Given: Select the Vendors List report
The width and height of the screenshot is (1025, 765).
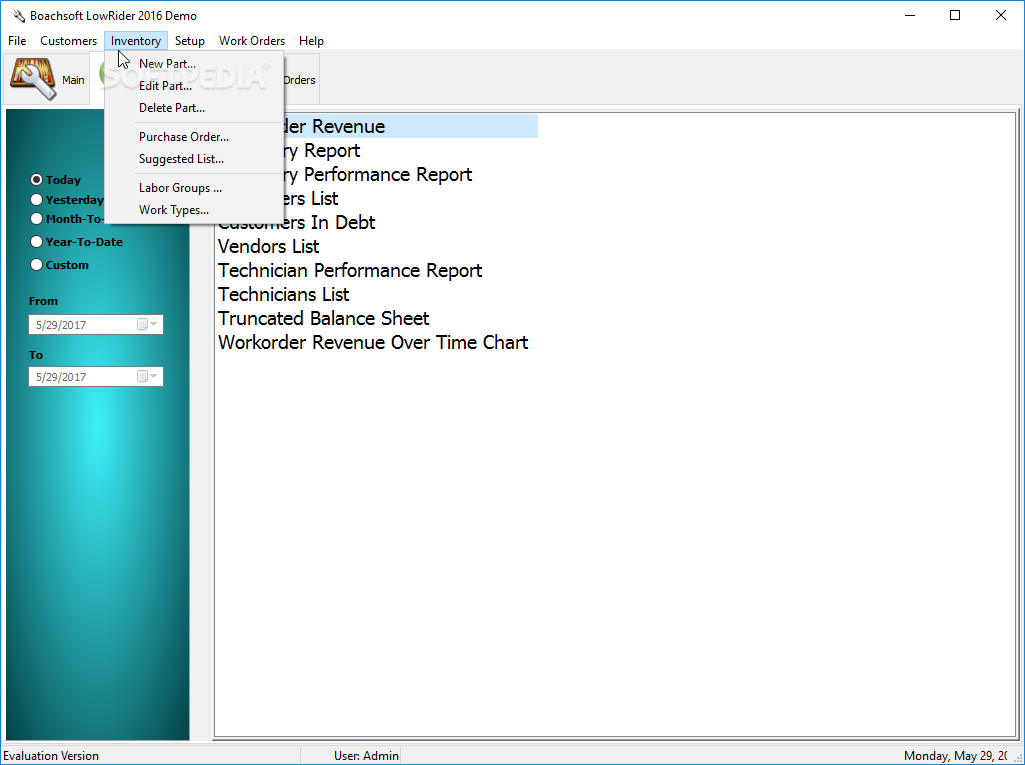Looking at the screenshot, I should (269, 246).
